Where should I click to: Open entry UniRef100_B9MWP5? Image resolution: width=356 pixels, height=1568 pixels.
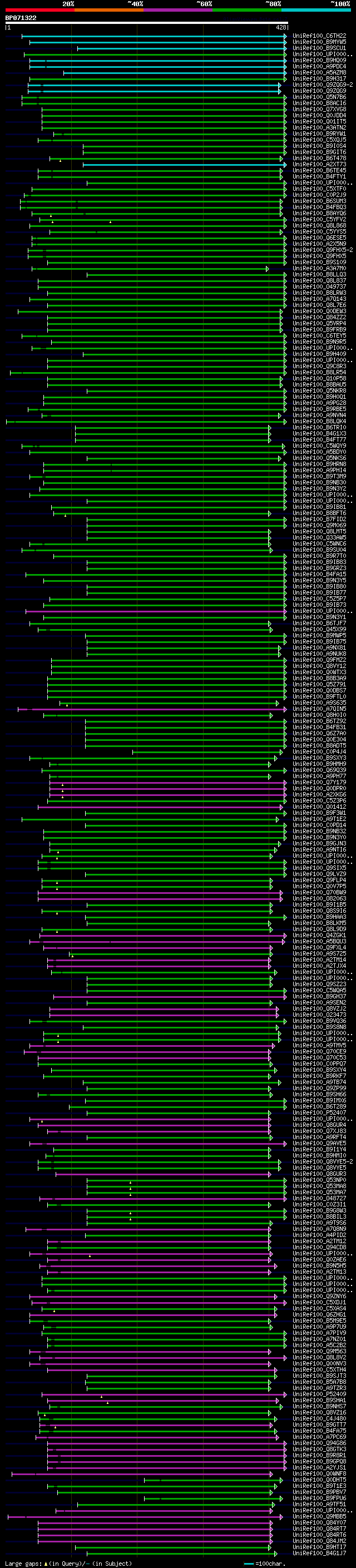point(319,635)
